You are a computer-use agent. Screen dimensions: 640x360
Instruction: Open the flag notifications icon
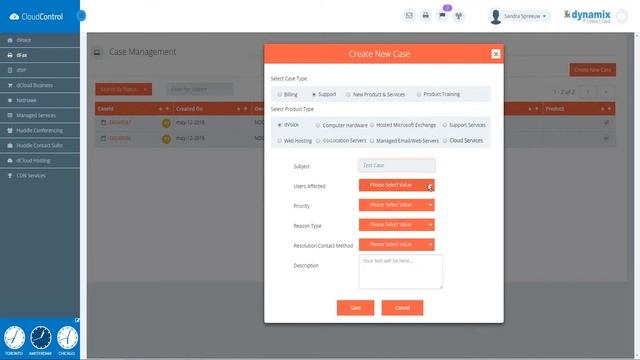tap(442, 16)
